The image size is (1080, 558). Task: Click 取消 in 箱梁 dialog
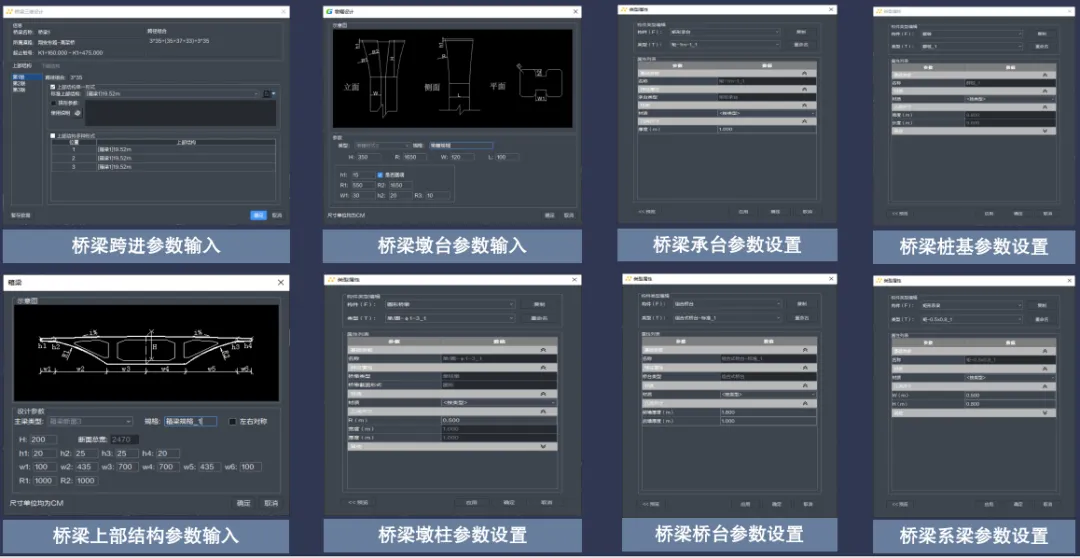pos(271,503)
